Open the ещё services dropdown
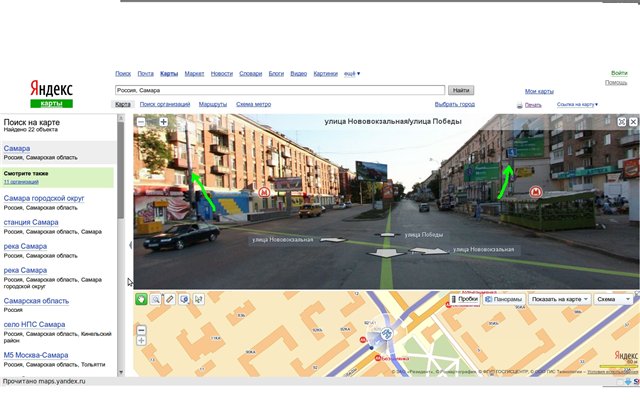 [352, 74]
